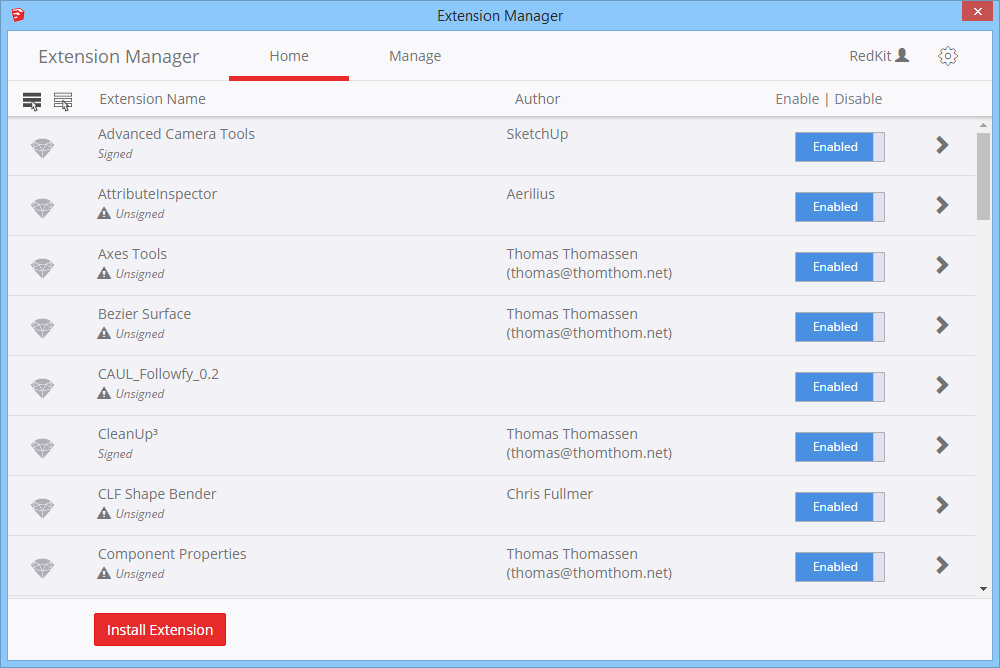Screen dimensions: 1000x668
Task: Click the gem icon for Axes Tools
Action: click(x=43, y=268)
